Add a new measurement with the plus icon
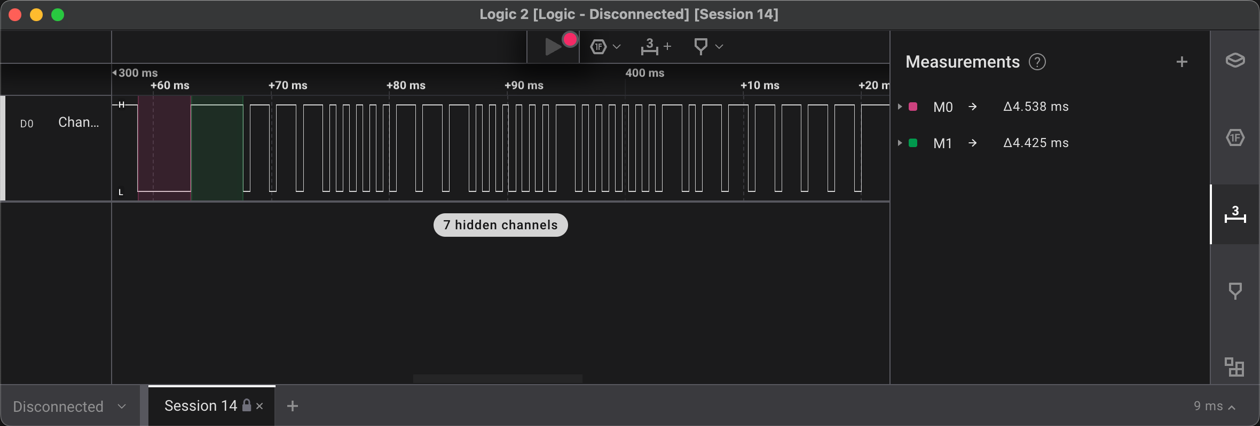The image size is (1260, 426). pyautogui.click(x=1181, y=62)
